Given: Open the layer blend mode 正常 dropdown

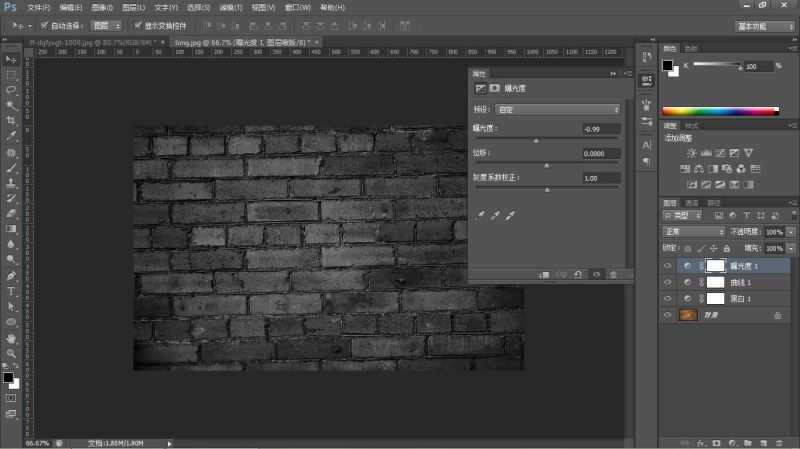Looking at the screenshot, I should [x=694, y=231].
